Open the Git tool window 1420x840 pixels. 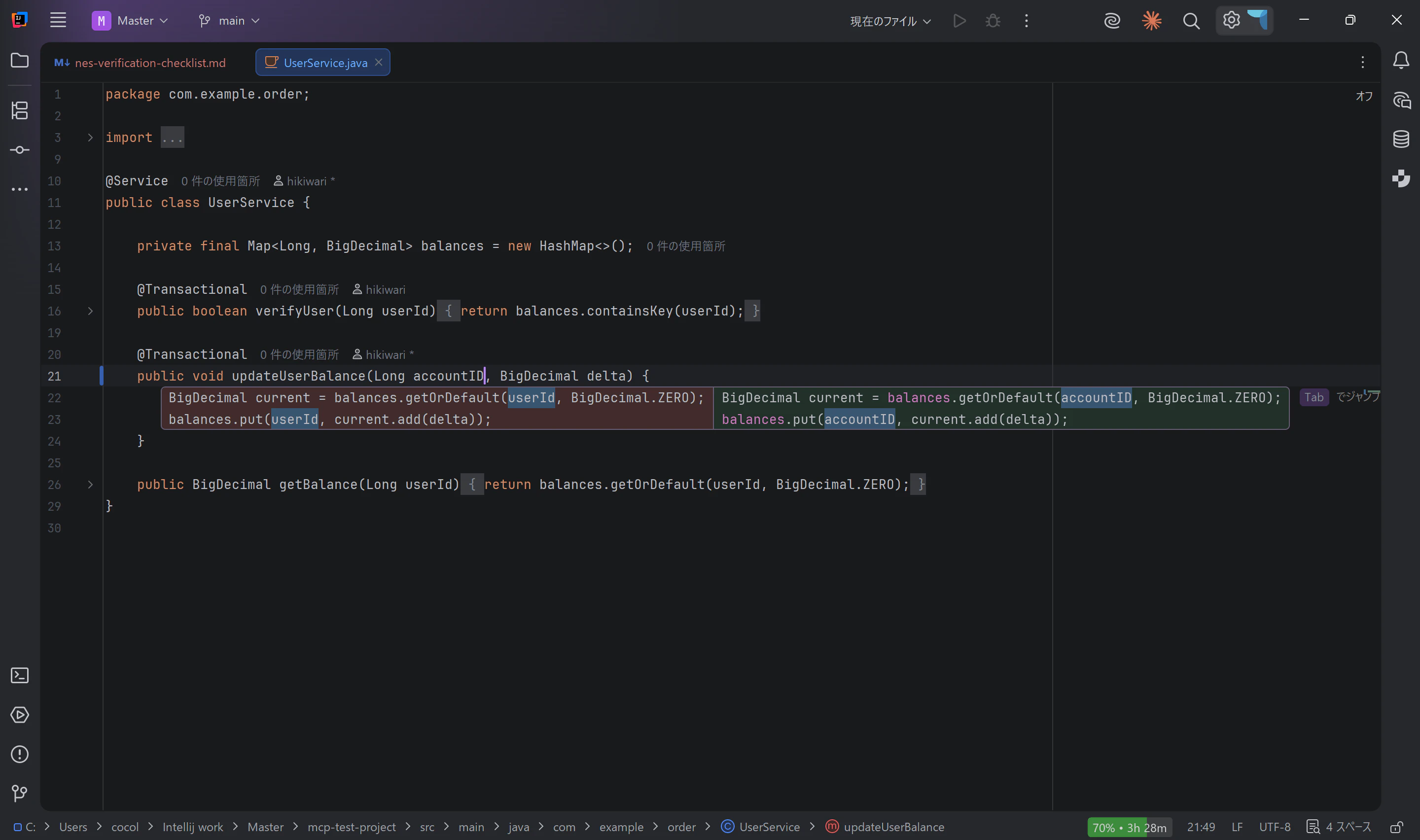pyautogui.click(x=20, y=793)
